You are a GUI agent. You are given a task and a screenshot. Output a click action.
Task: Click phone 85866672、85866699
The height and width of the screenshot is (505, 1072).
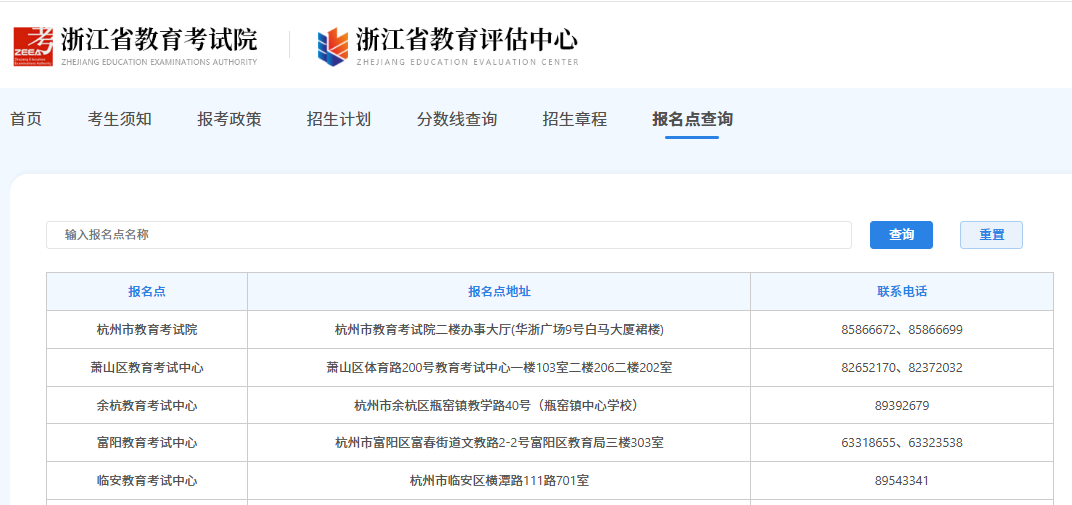point(902,330)
